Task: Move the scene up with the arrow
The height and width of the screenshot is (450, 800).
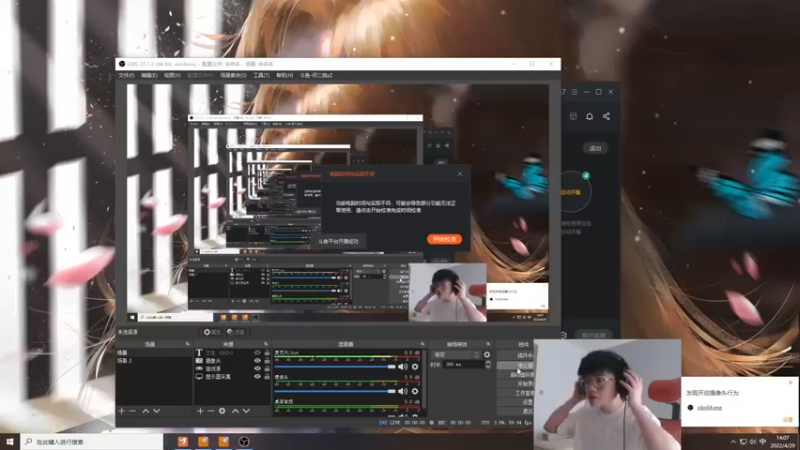Action: click(145, 411)
